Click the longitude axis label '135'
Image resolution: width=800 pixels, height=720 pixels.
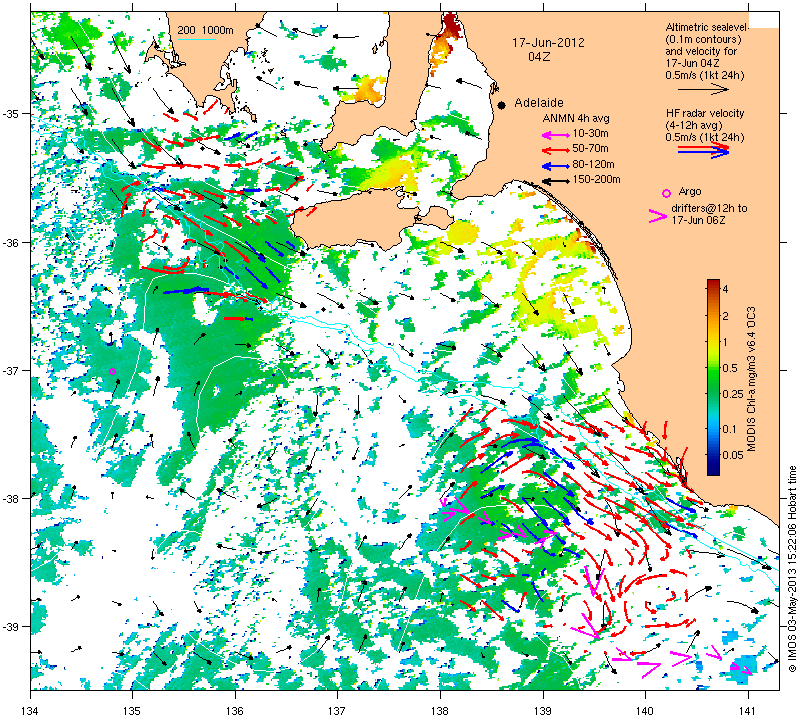coord(133,710)
